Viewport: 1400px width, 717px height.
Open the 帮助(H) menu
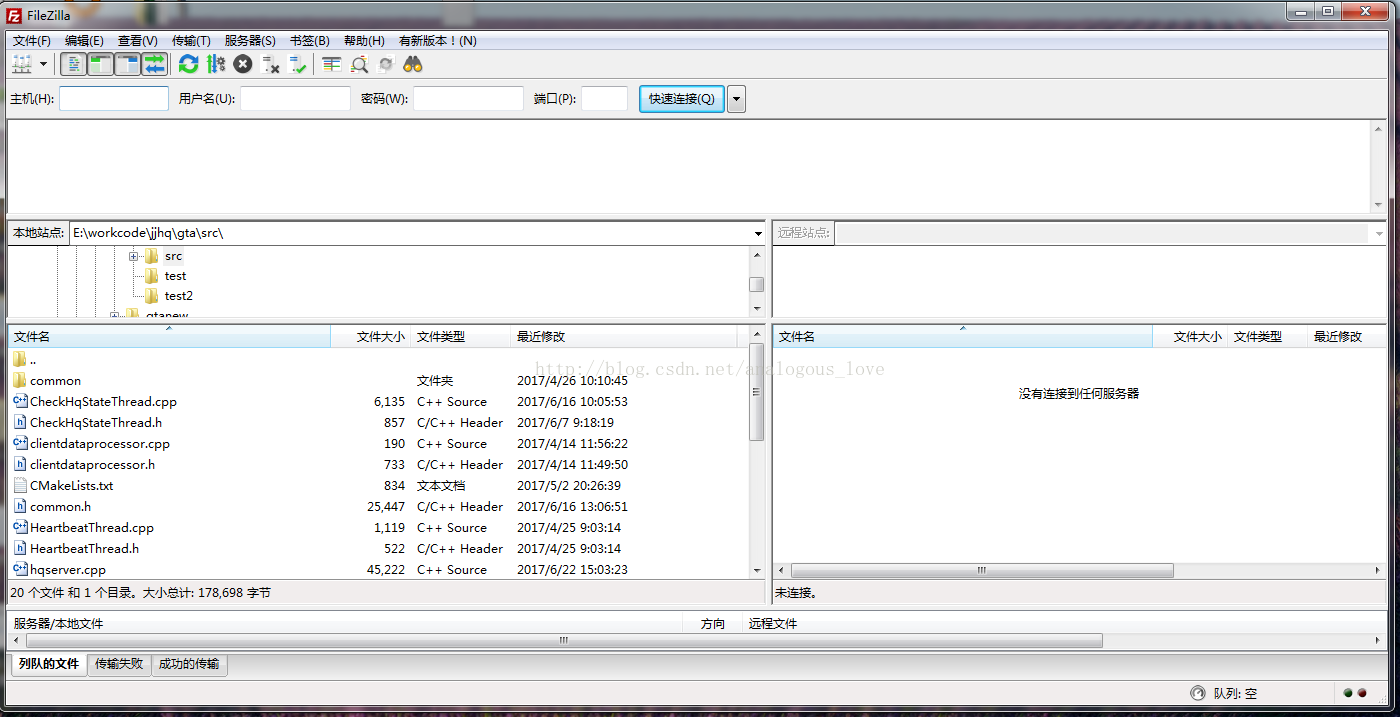coord(364,41)
